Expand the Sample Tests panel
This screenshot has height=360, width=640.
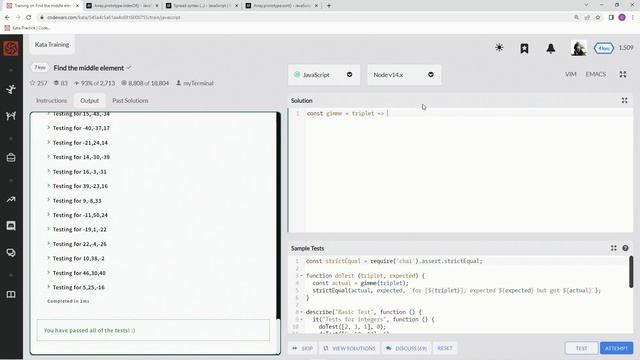click(x=613, y=248)
